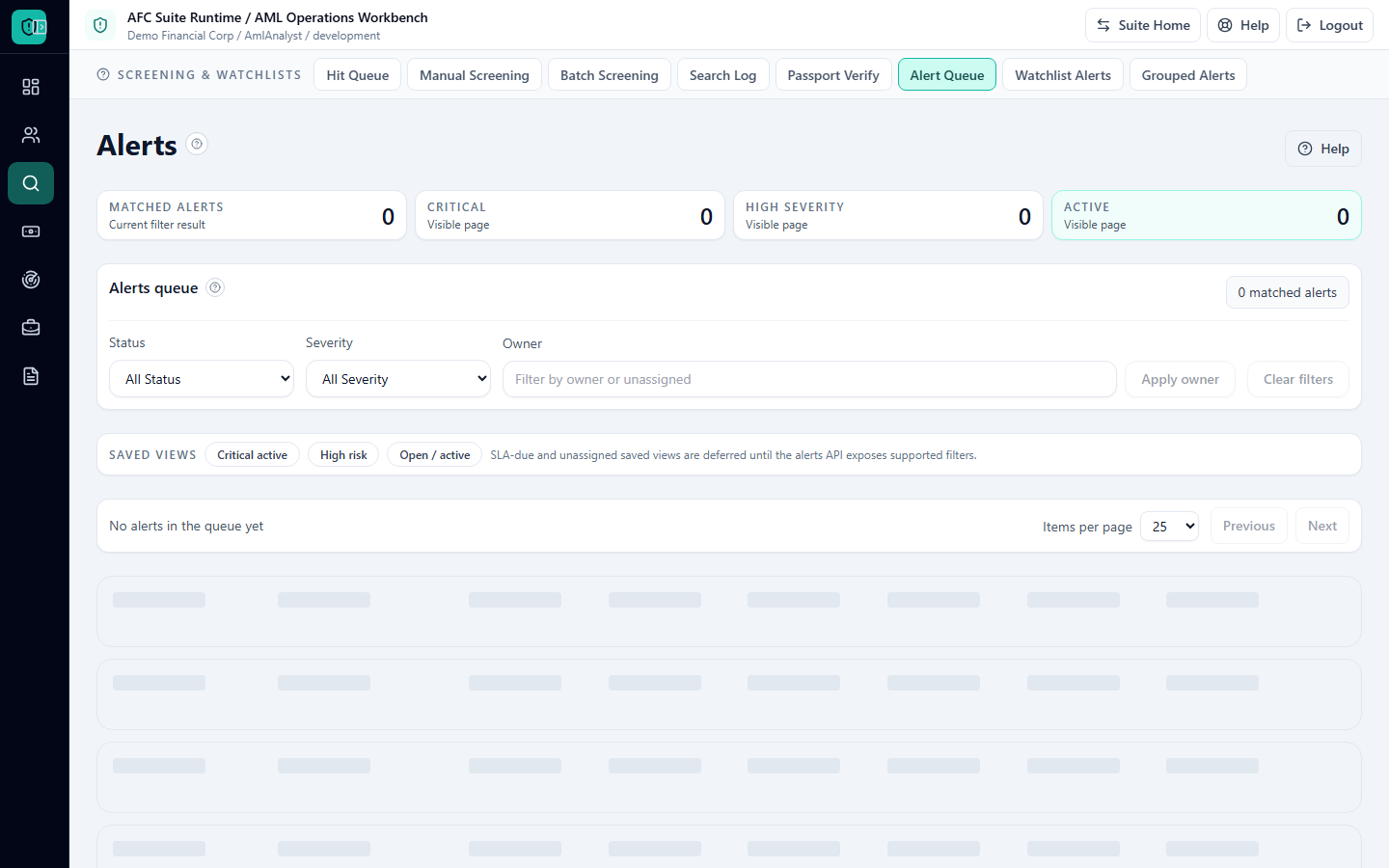The width and height of the screenshot is (1389, 868).
Task: Open the Grouped Alerts tab
Action: click(x=1188, y=75)
